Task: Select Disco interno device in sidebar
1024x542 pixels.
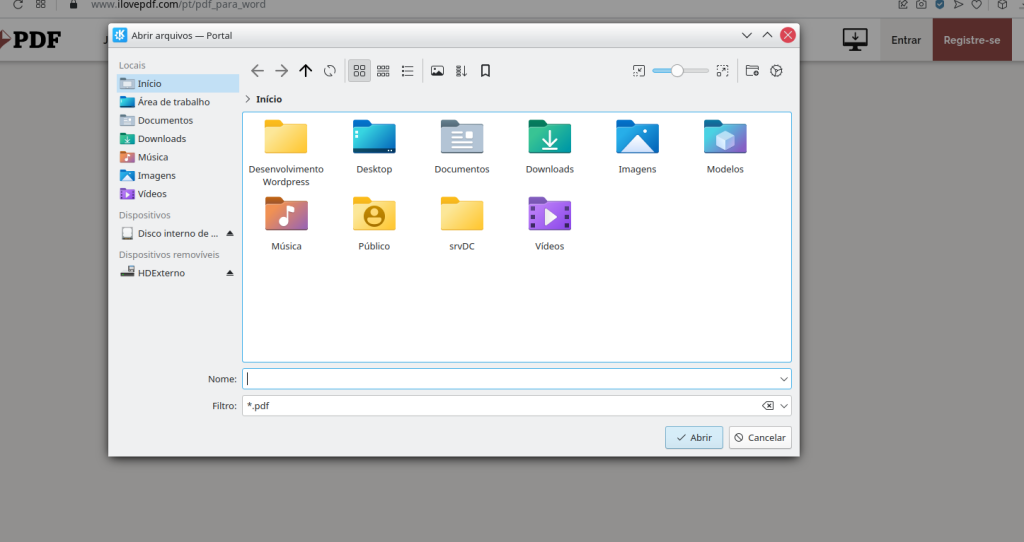Action: 170,233
